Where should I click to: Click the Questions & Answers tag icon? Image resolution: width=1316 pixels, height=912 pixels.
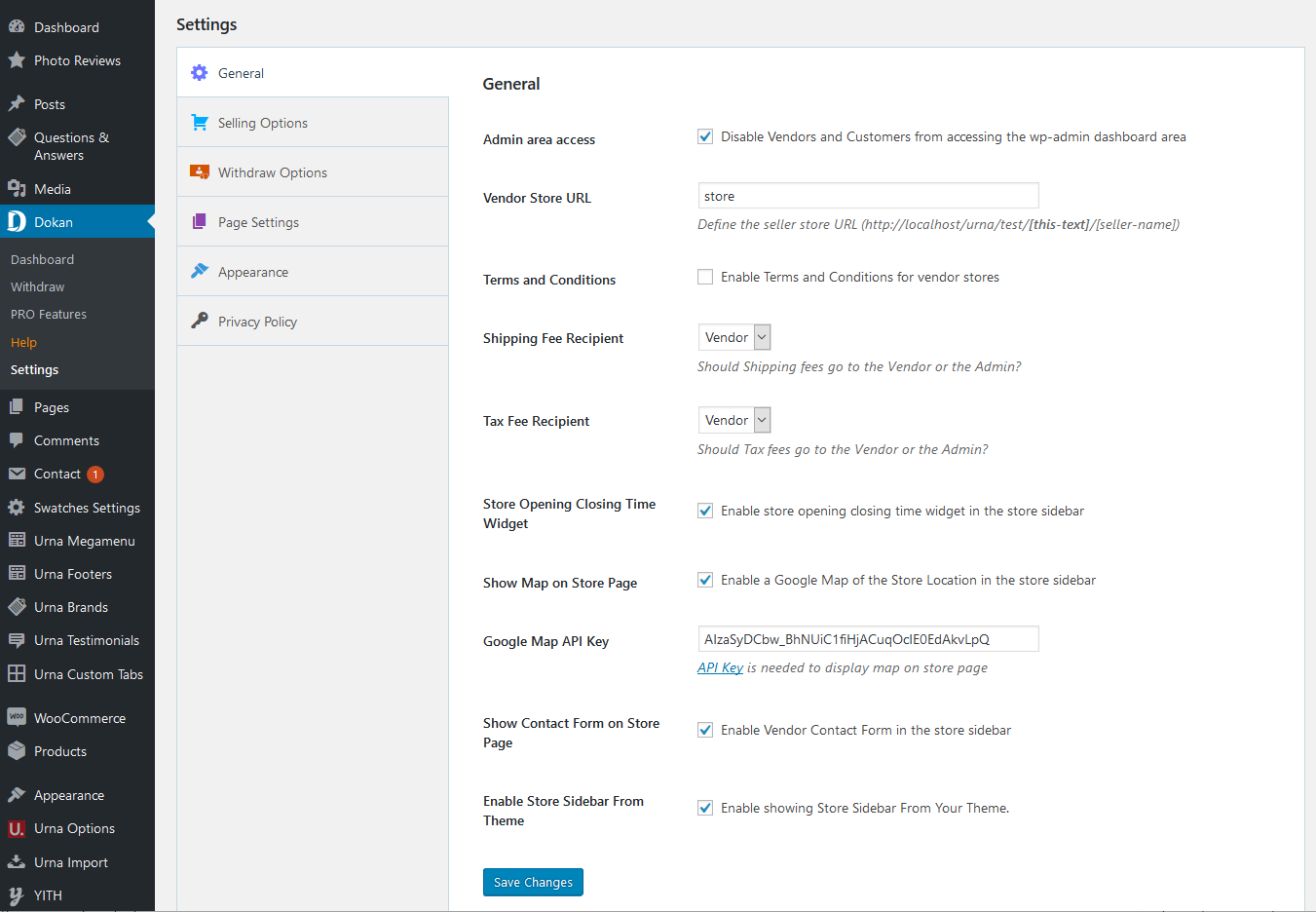pos(17,137)
